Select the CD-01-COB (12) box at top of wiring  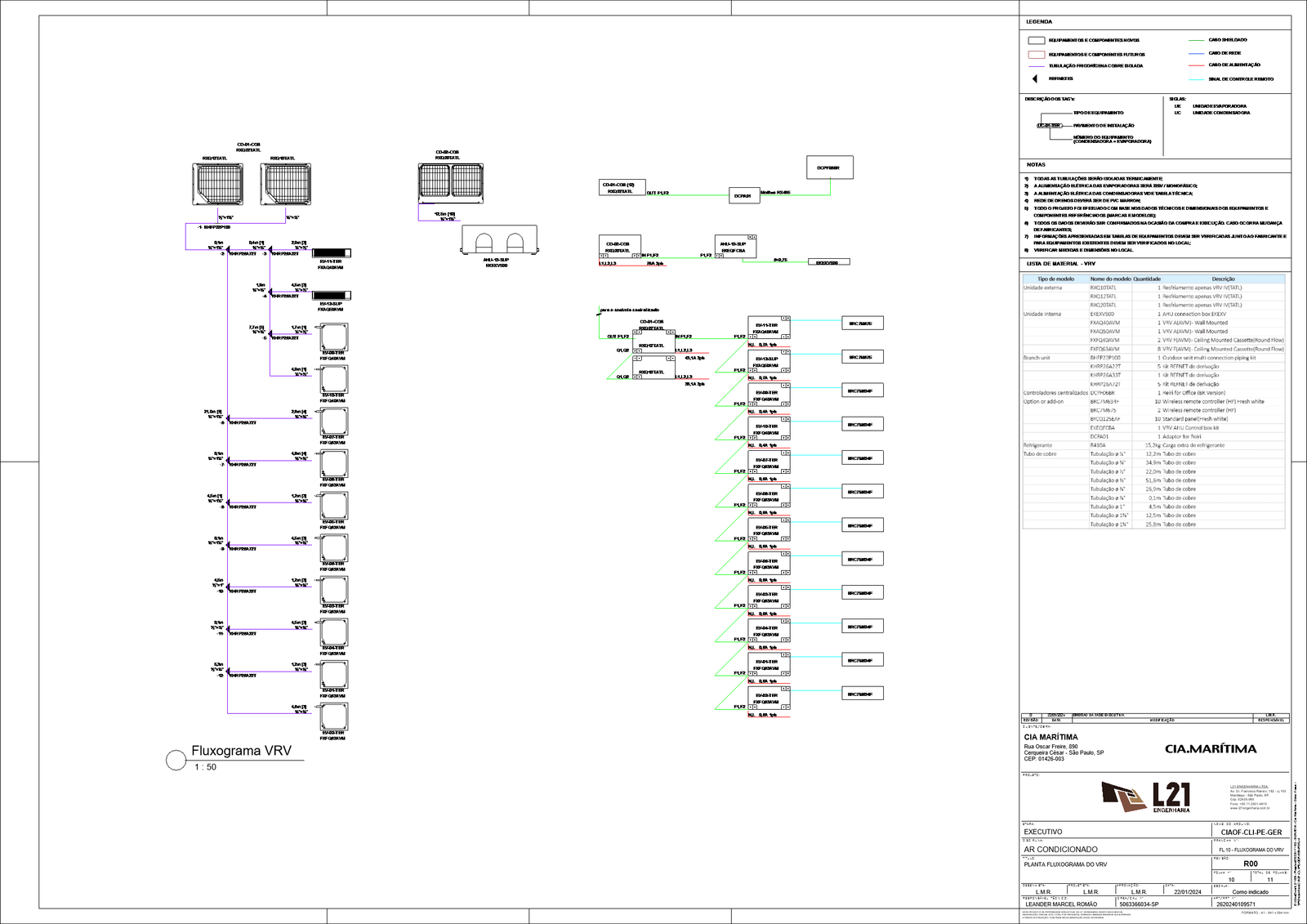[x=622, y=187]
